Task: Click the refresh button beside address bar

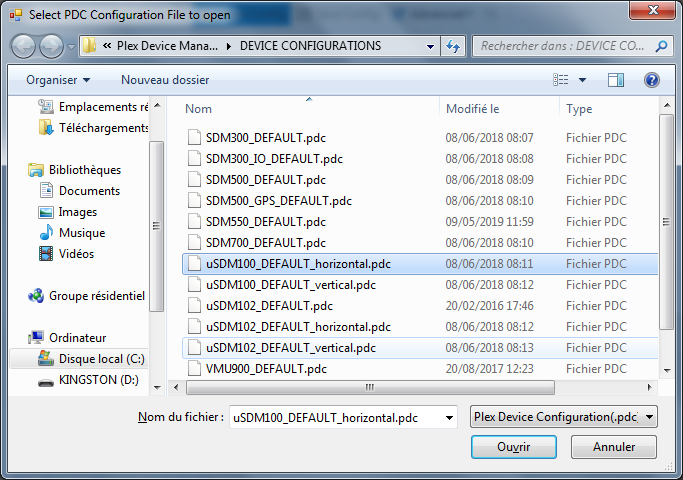Action: pyautogui.click(x=453, y=46)
